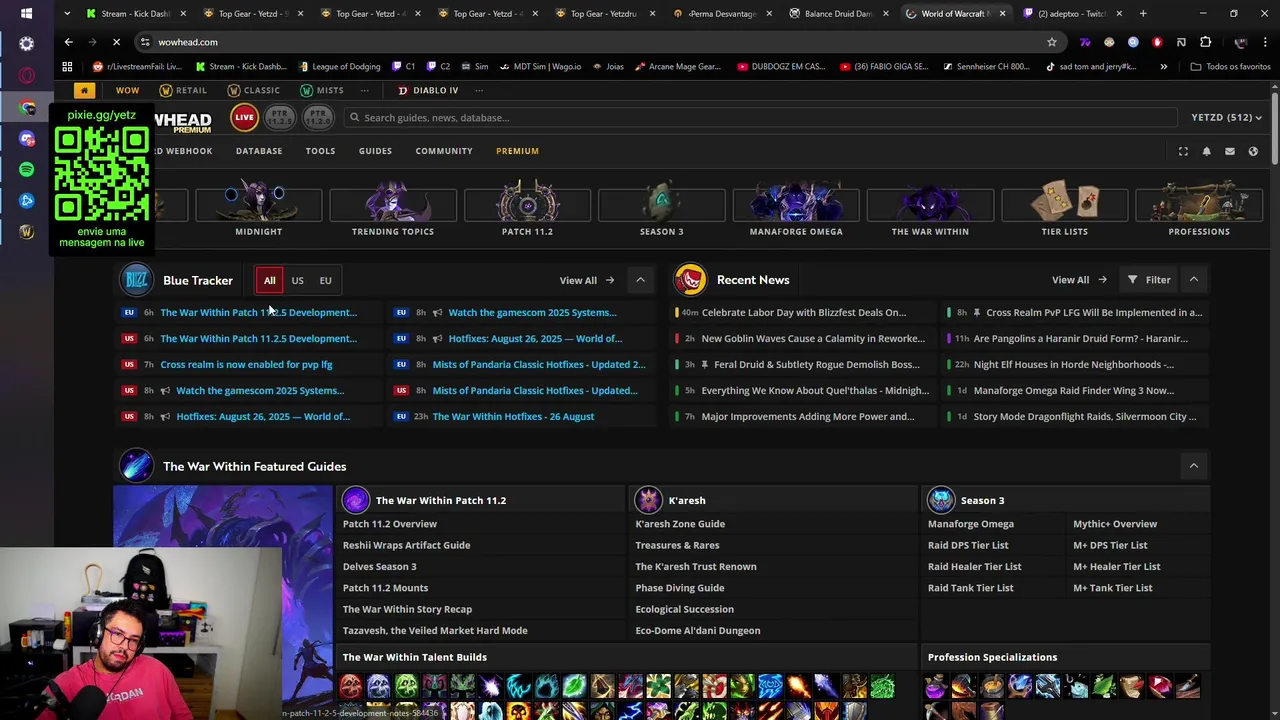
Task: Click the Recent News icon
Action: pyautogui.click(x=690, y=280)
